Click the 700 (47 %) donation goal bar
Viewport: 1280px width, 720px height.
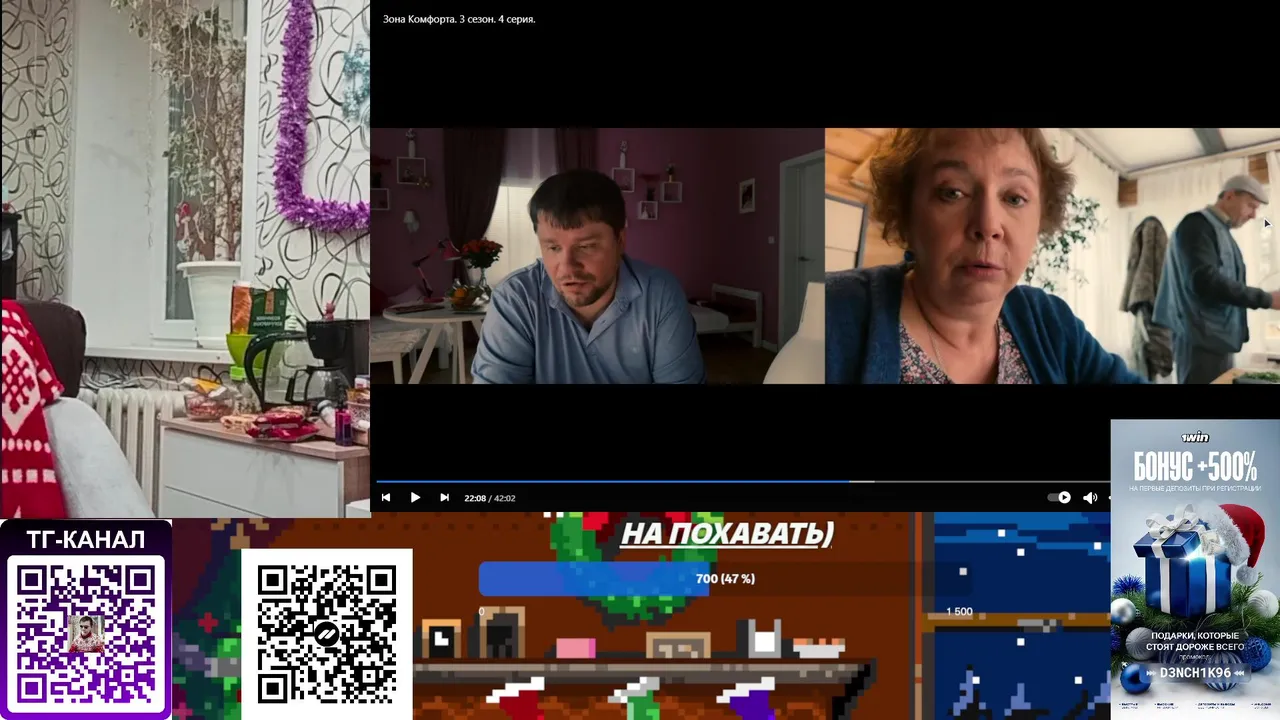point(725,579)
